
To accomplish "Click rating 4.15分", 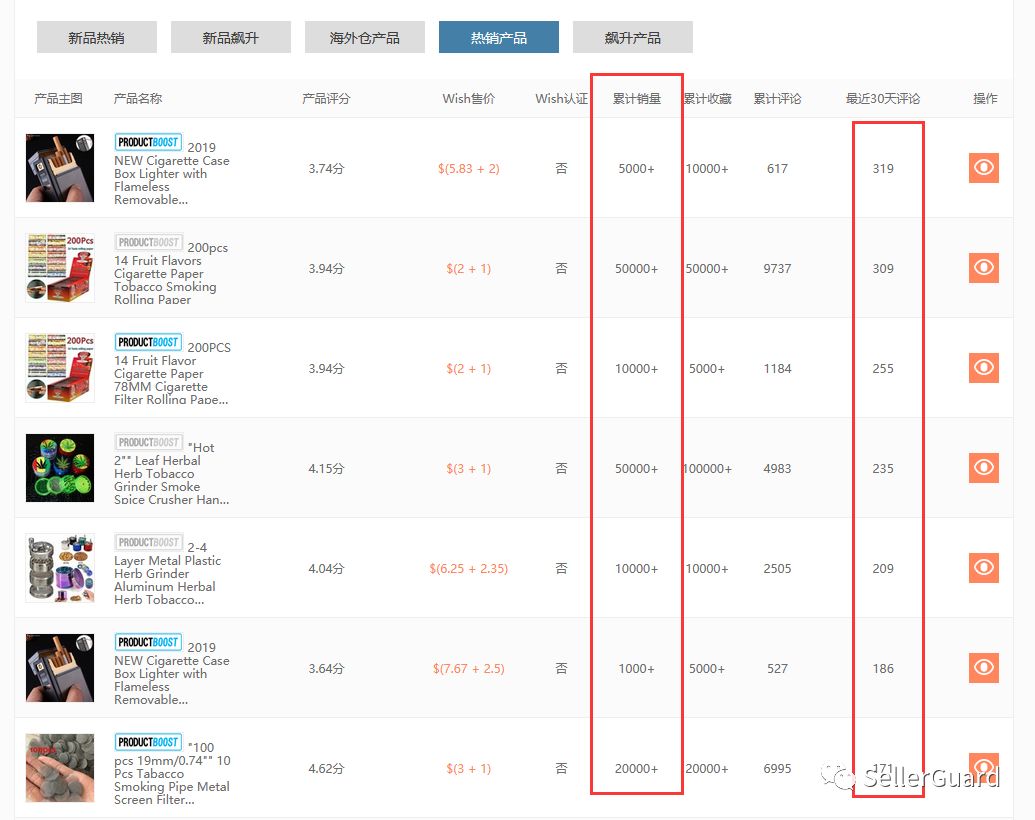I will coord(326,468).
